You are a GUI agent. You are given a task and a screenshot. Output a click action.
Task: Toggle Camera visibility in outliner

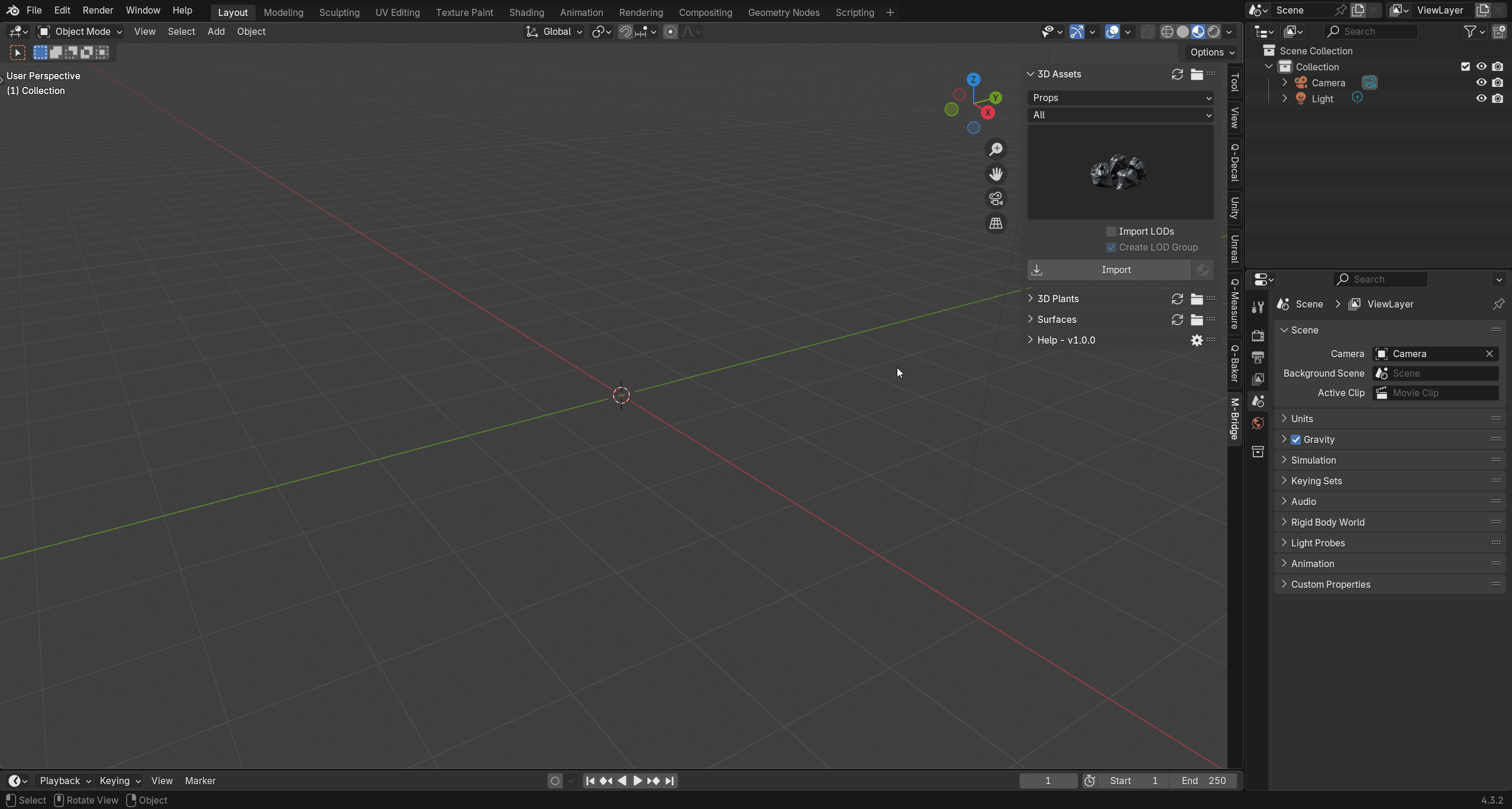click(1481, 82)
